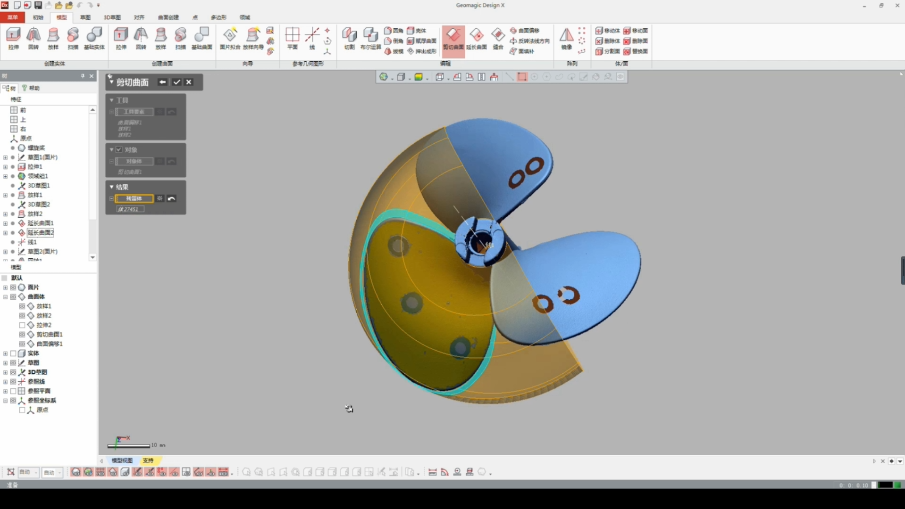
Task: Click the 反转法线方向 button
Action: coord(530,41)
